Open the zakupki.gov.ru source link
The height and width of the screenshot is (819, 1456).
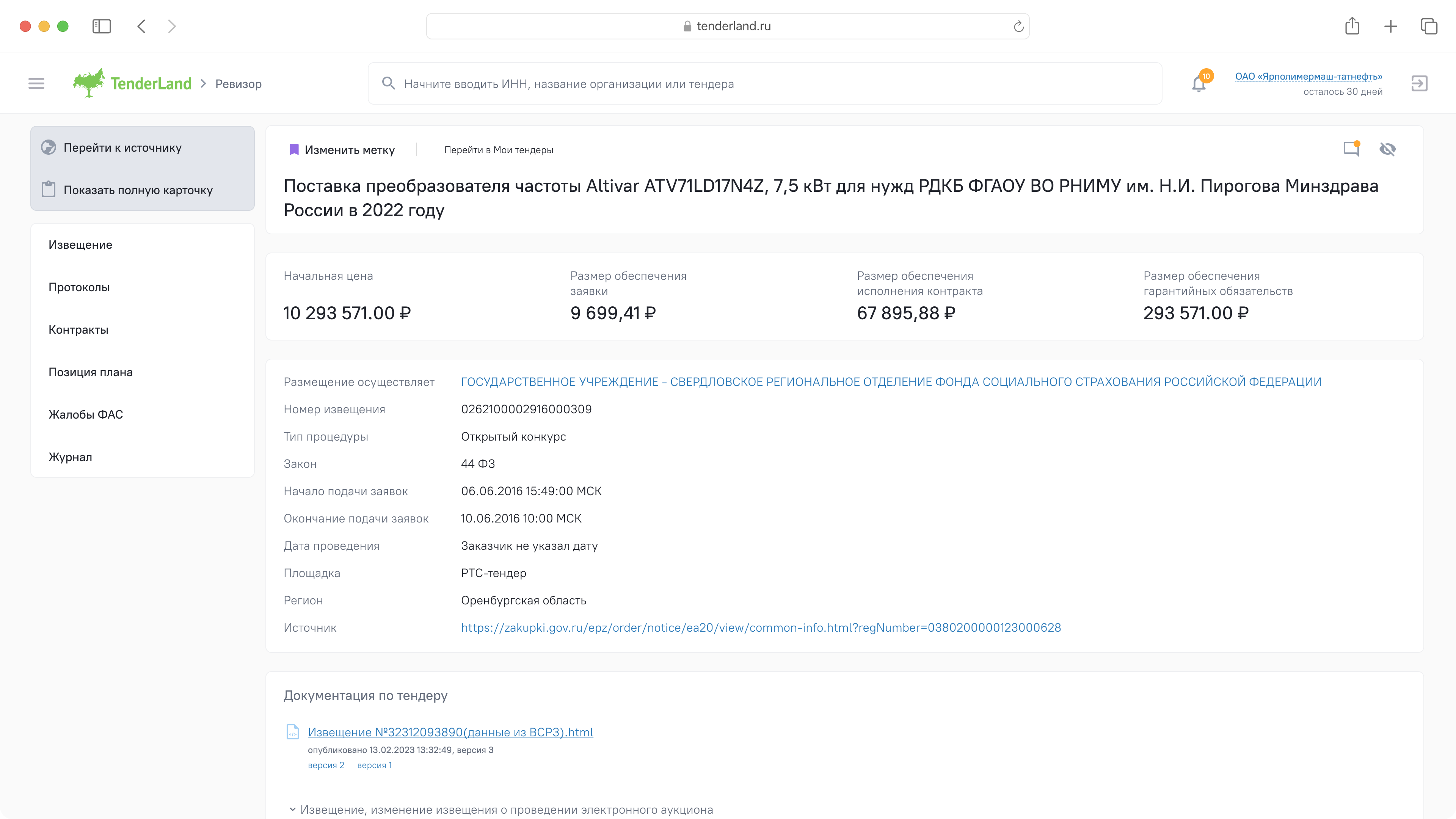pyautogui.click(x=761, y=628)
